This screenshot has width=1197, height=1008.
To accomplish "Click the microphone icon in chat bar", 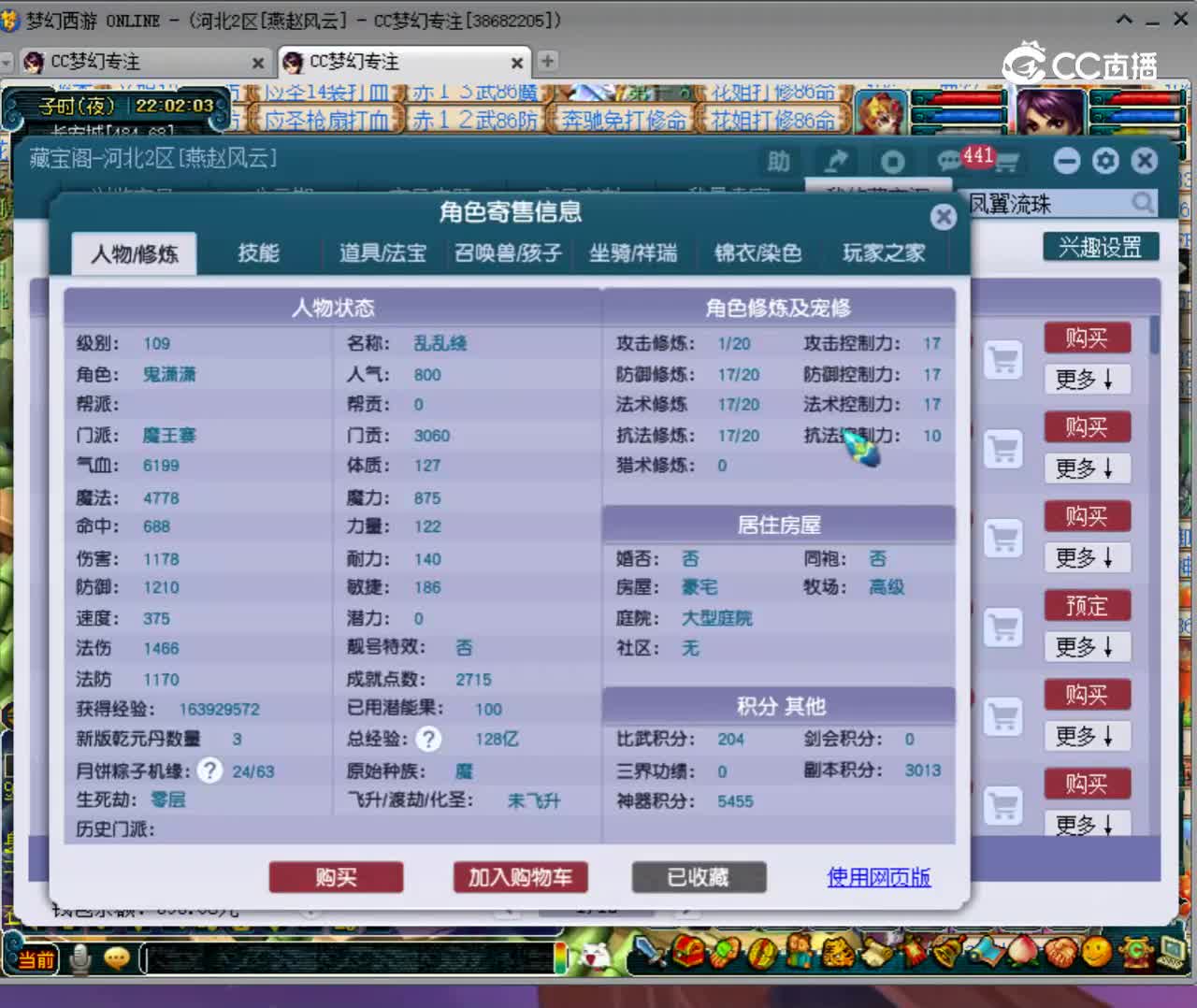I will click(80, 958).
